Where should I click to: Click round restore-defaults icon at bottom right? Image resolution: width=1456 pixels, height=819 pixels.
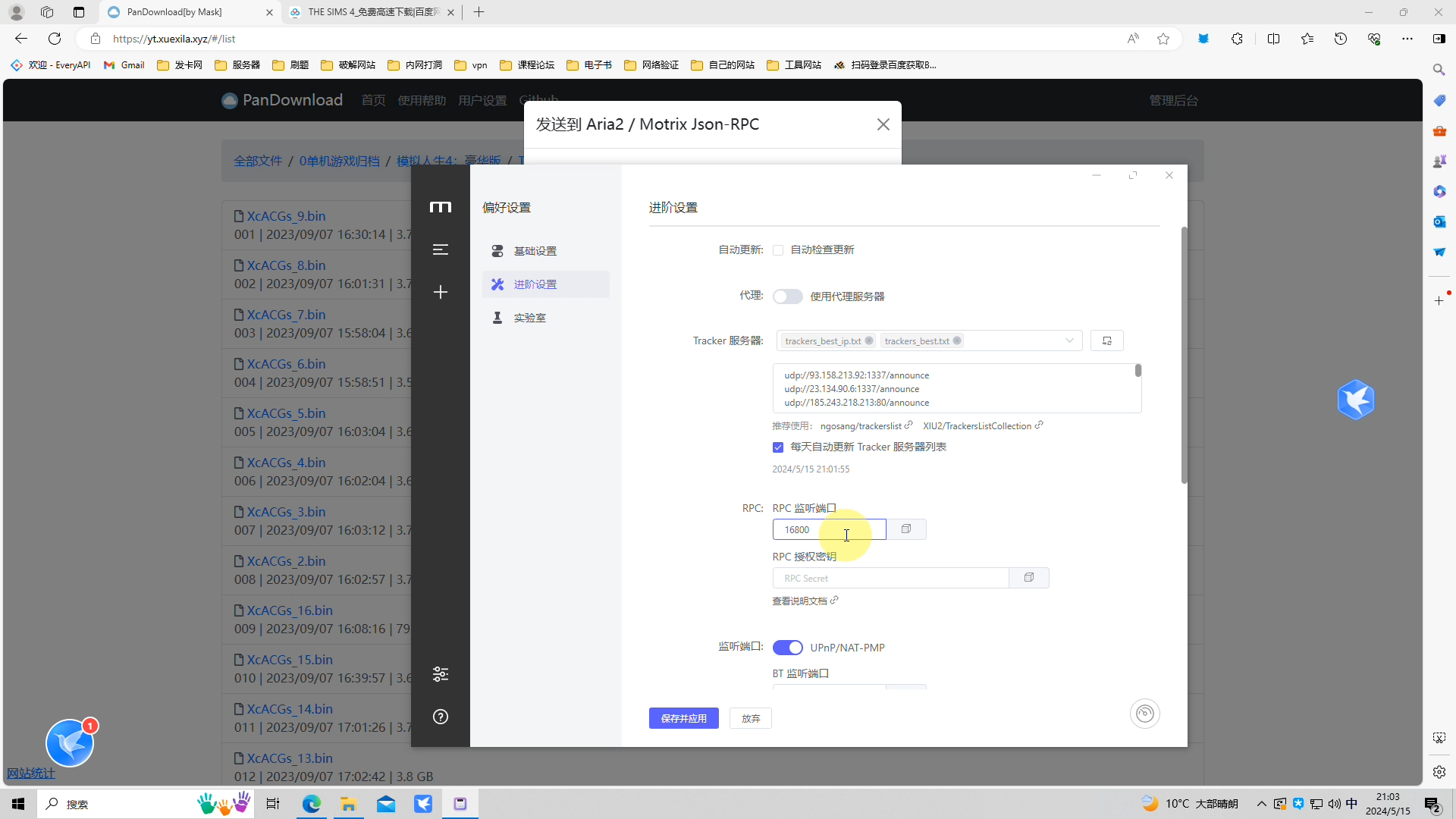[1145, 714]
